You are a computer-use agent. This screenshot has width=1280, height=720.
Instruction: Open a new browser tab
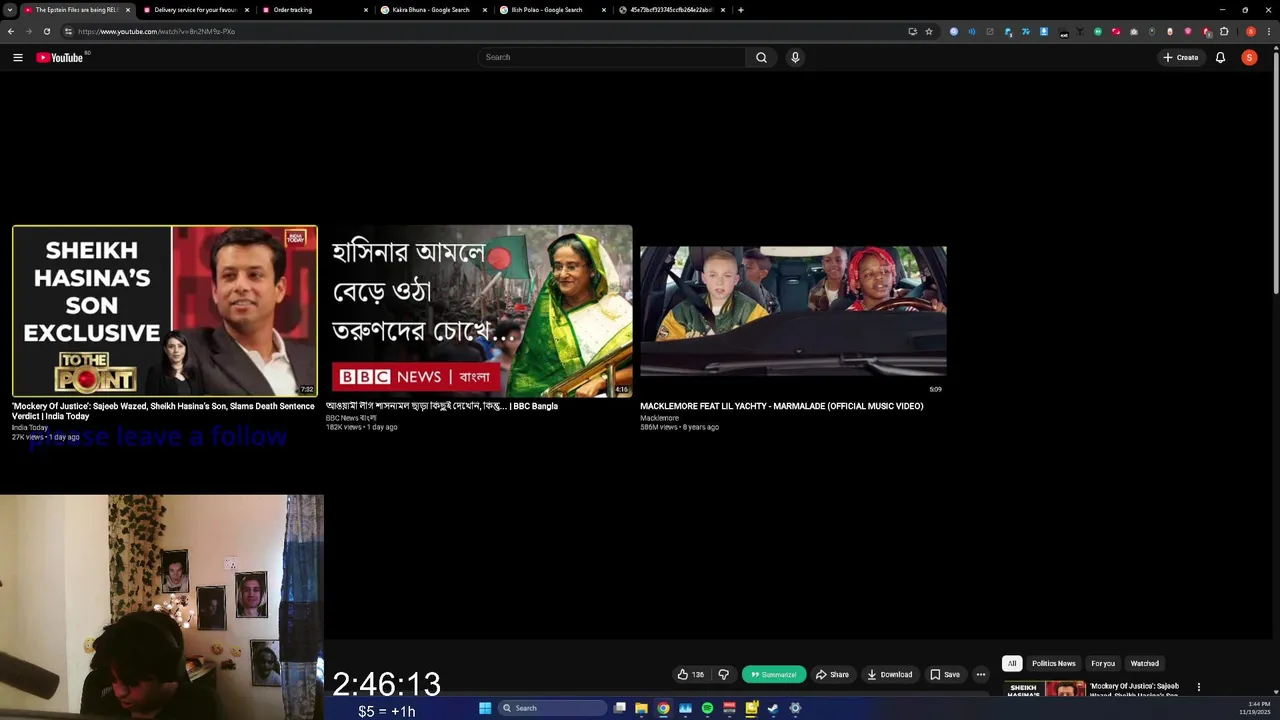[x=741, y=10]
